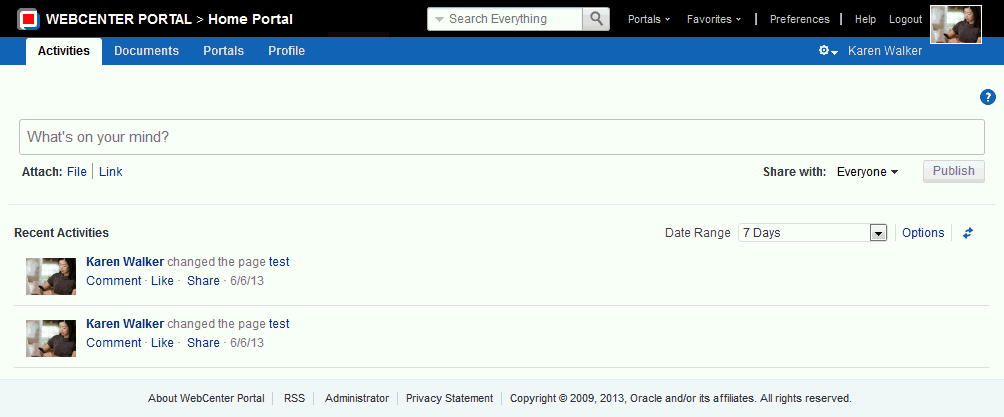
Task: Click the refresh activities arrows icon
Action: click(968, 233)
